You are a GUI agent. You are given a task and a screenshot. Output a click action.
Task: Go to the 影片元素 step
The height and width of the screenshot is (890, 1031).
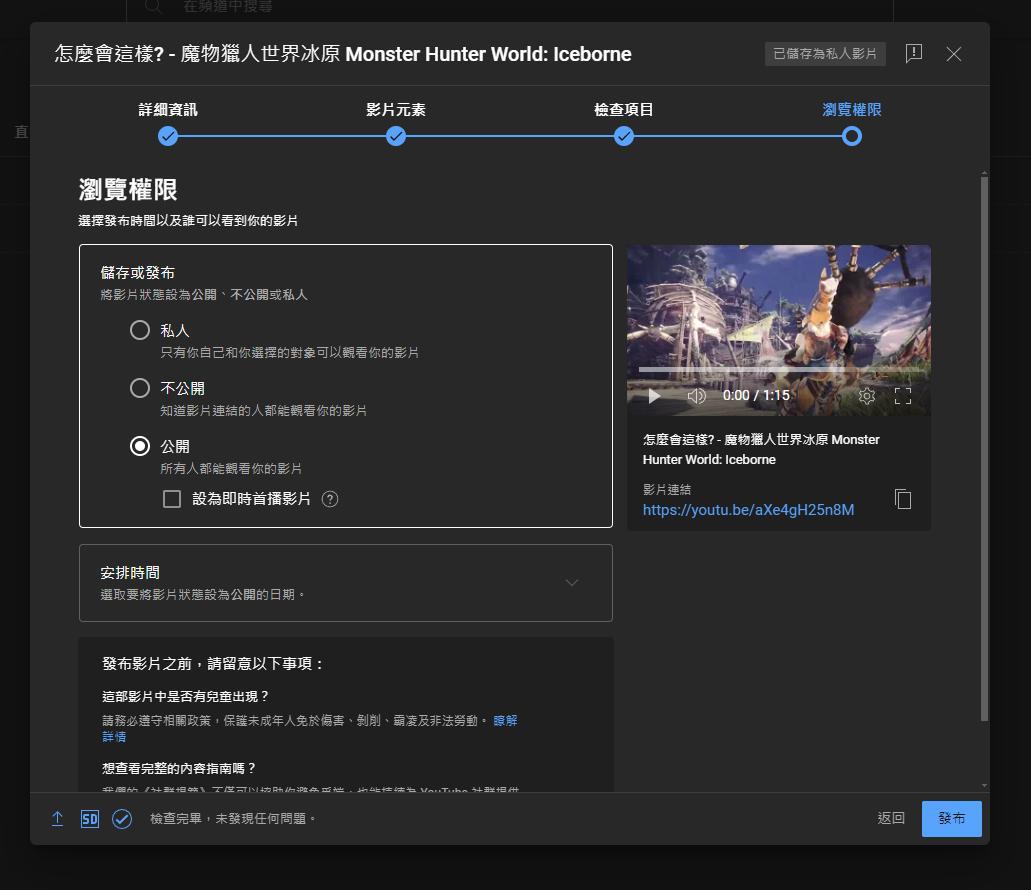click(396, 136)
